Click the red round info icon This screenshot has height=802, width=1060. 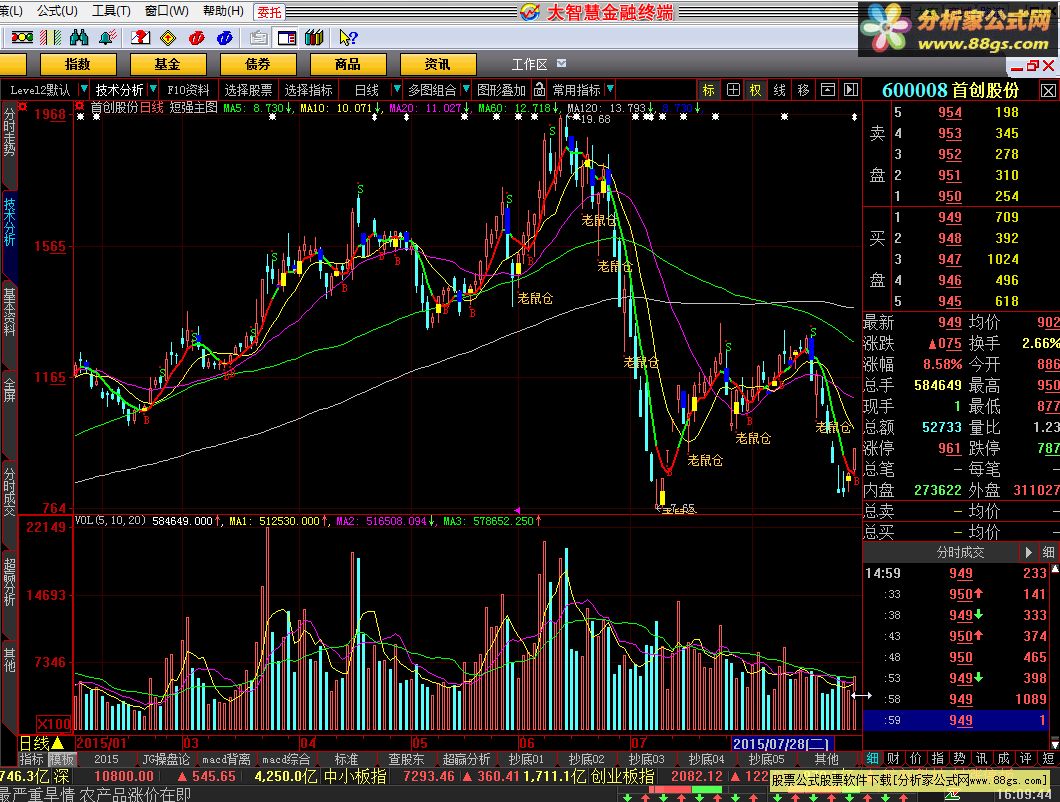coord(197,38)
